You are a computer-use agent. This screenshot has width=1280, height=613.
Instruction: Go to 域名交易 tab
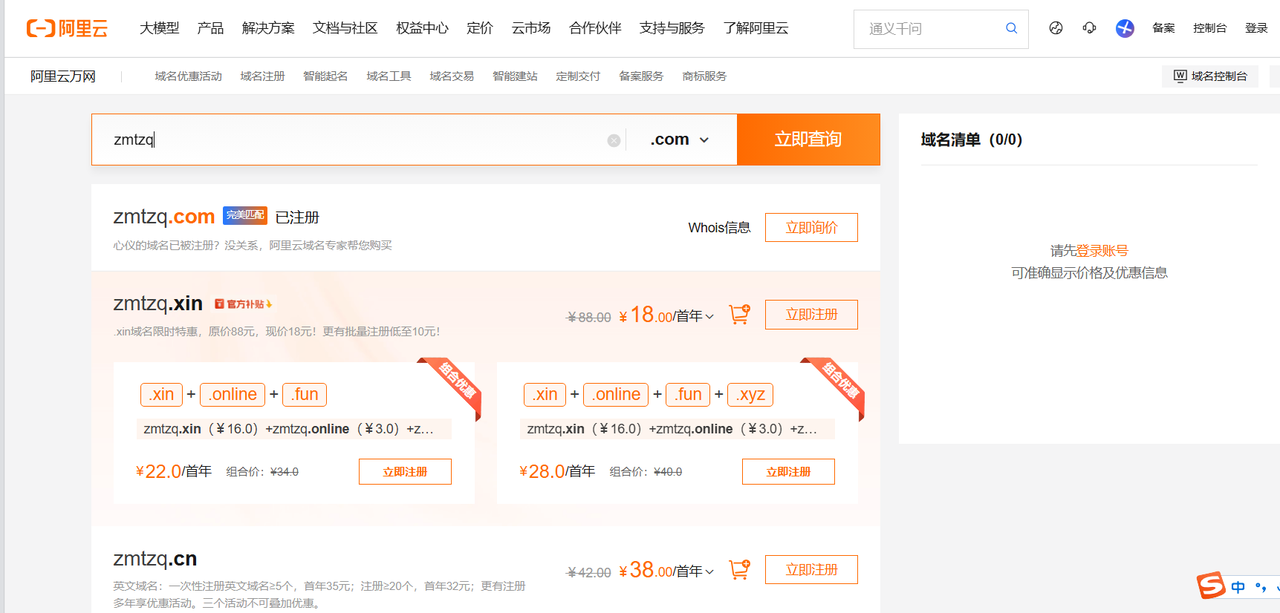[x=452, y=76]
